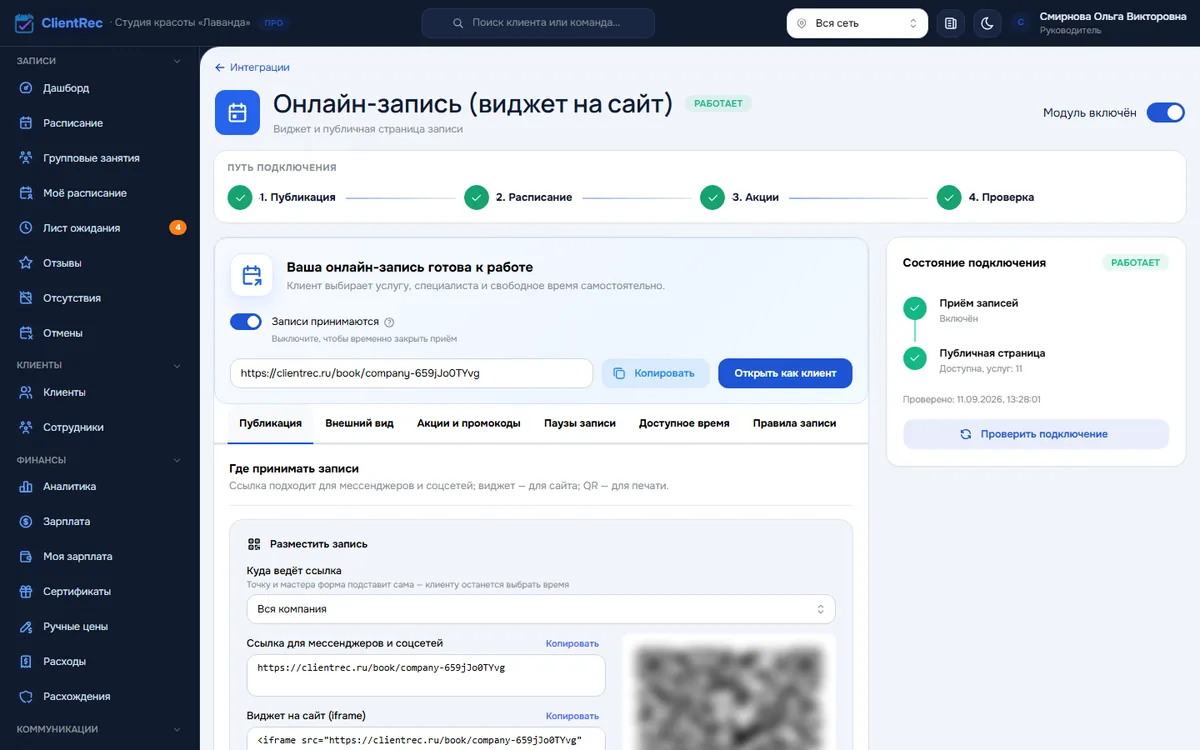Select the Зарплата coin icon
This screenshot has height=750, width=1200.
coord(26,521)
